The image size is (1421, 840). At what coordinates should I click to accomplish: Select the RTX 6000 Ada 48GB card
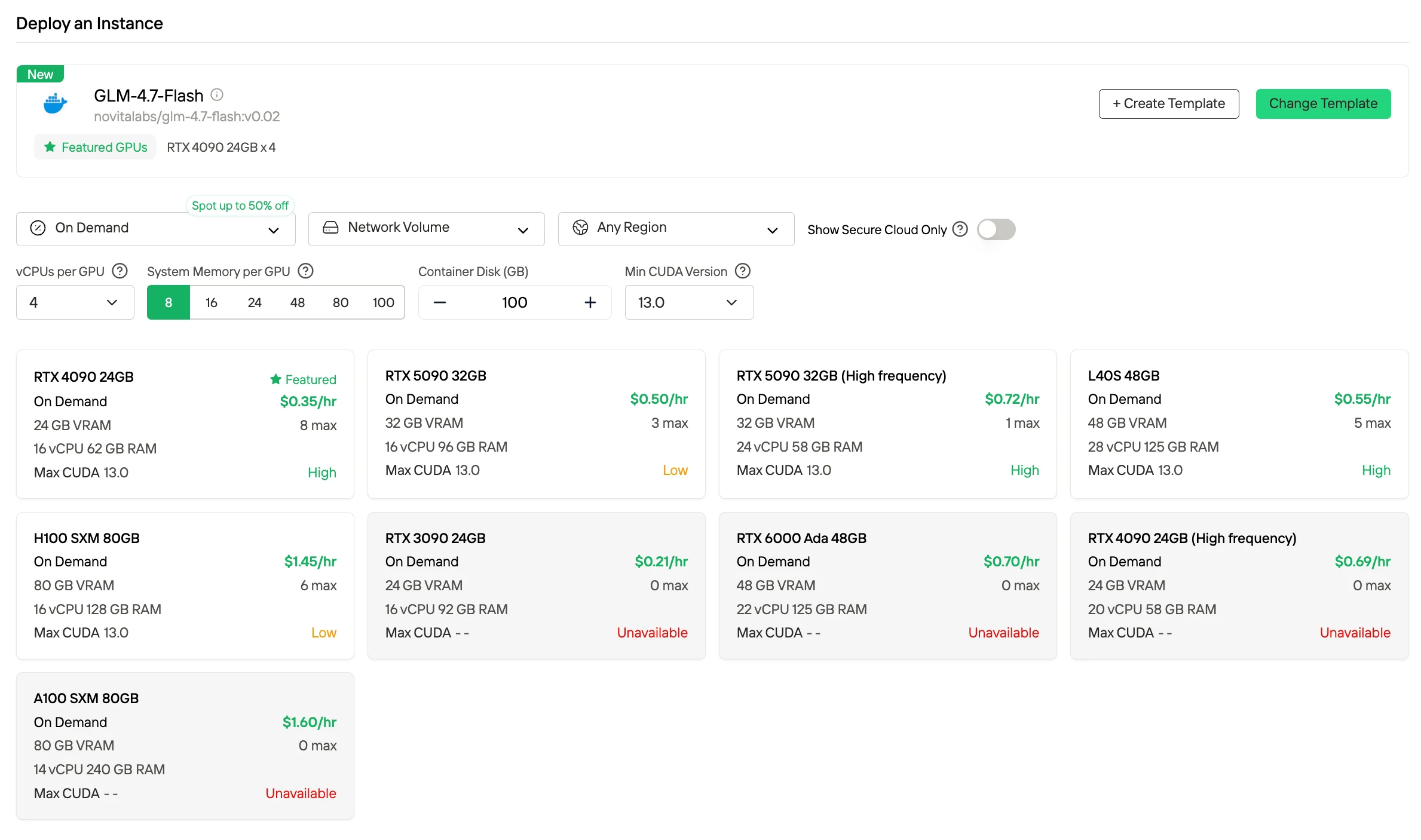coord(888,585)
